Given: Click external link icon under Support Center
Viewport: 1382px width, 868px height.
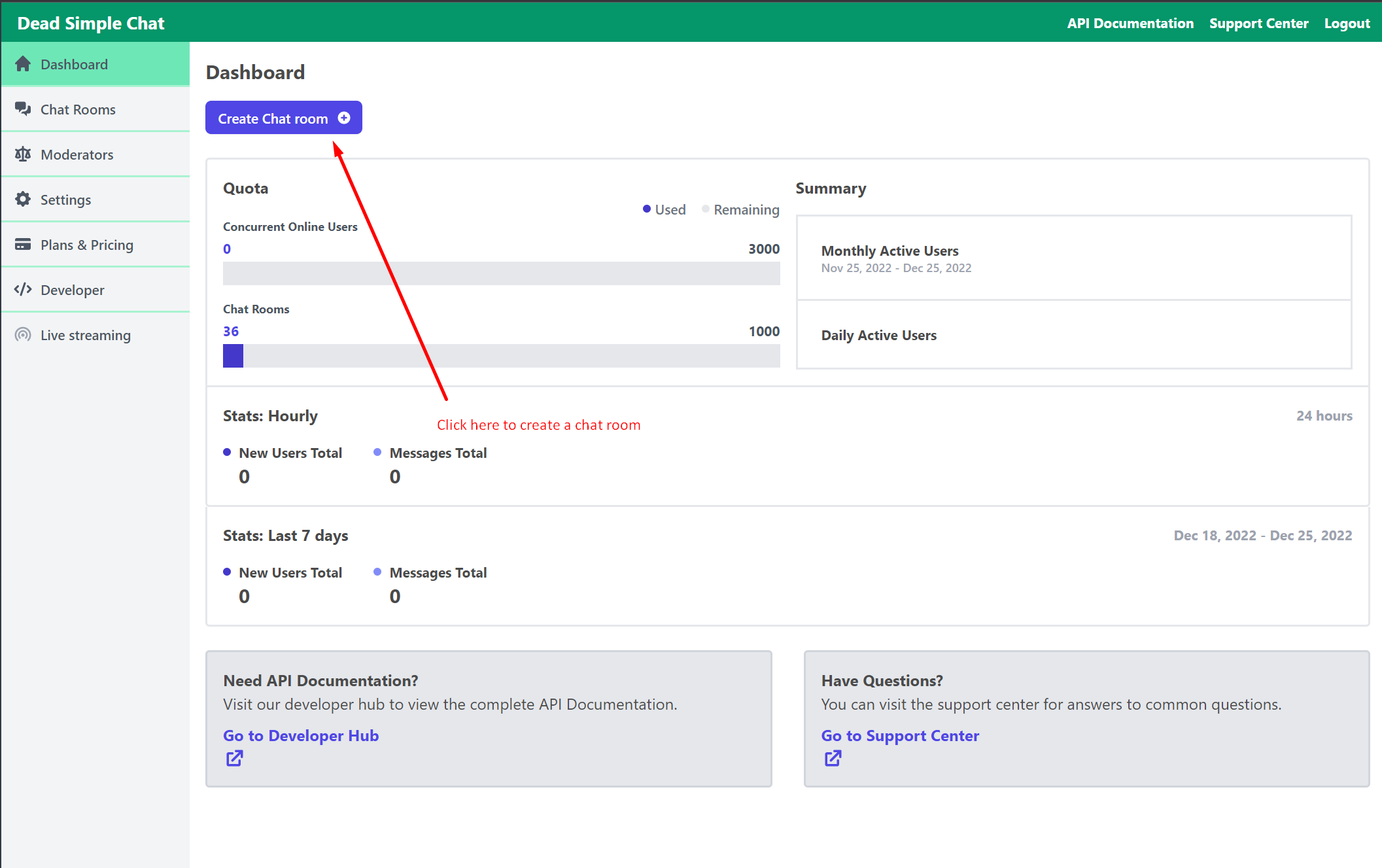Looking at the screenshot, I should (833, 759).
